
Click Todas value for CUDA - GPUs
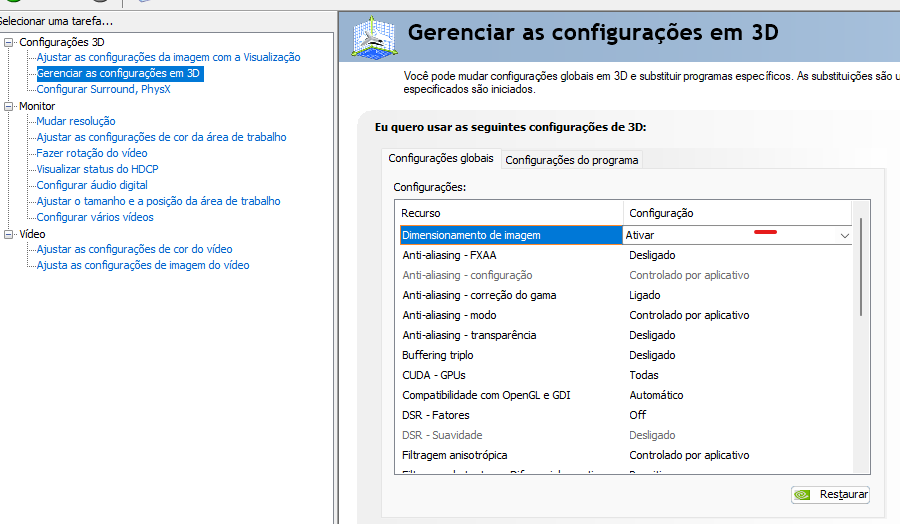click(644, 375)
